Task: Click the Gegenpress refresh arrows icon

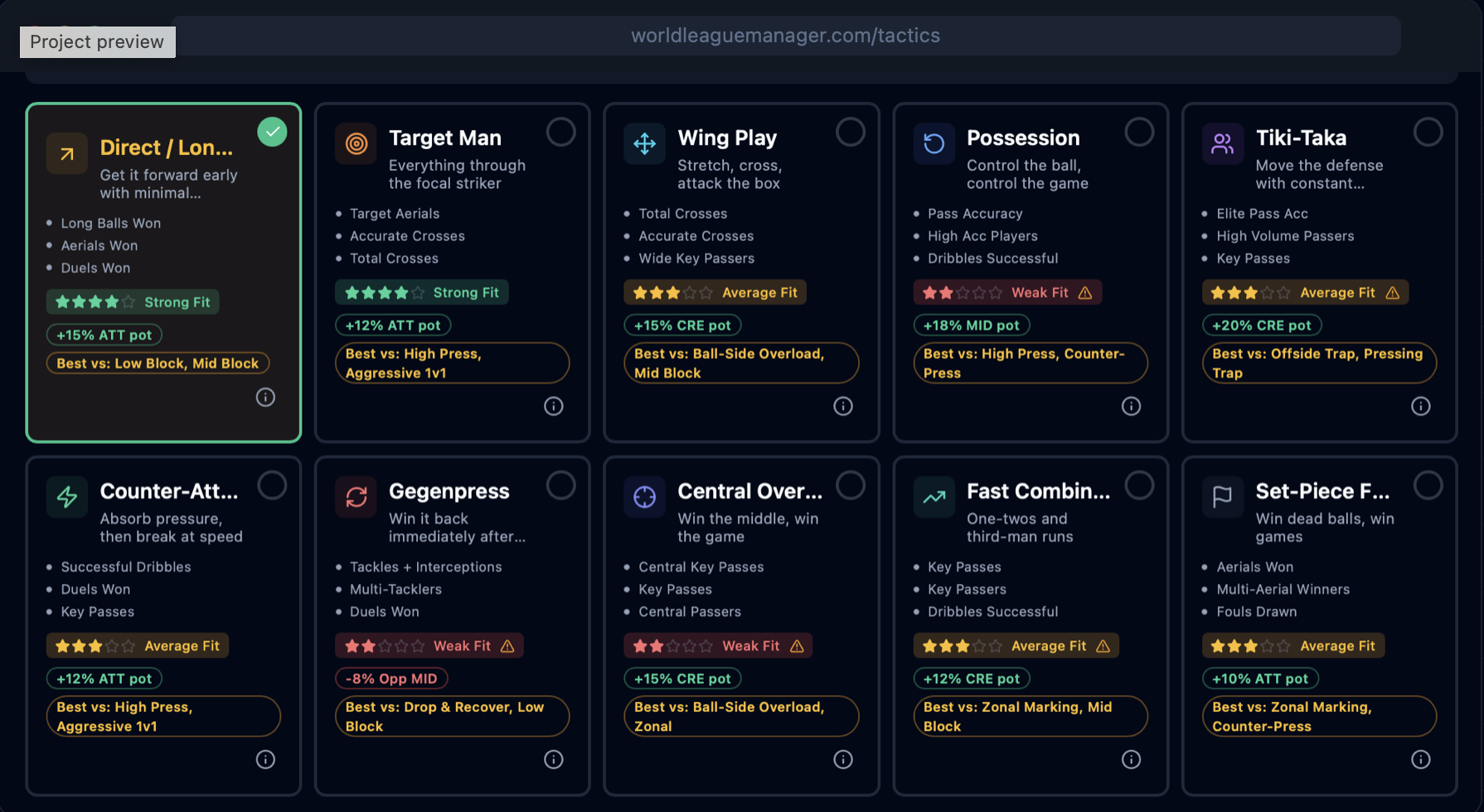Action: coord(356,497)
